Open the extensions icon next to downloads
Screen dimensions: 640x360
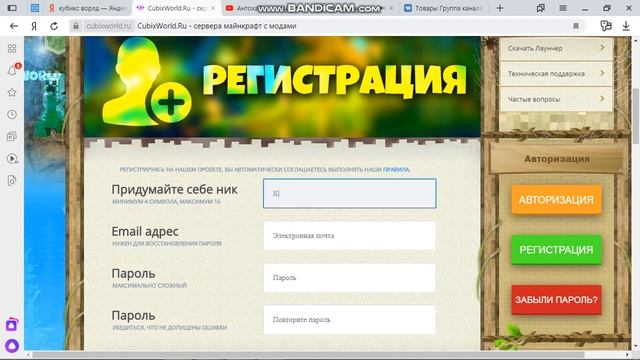606,26
